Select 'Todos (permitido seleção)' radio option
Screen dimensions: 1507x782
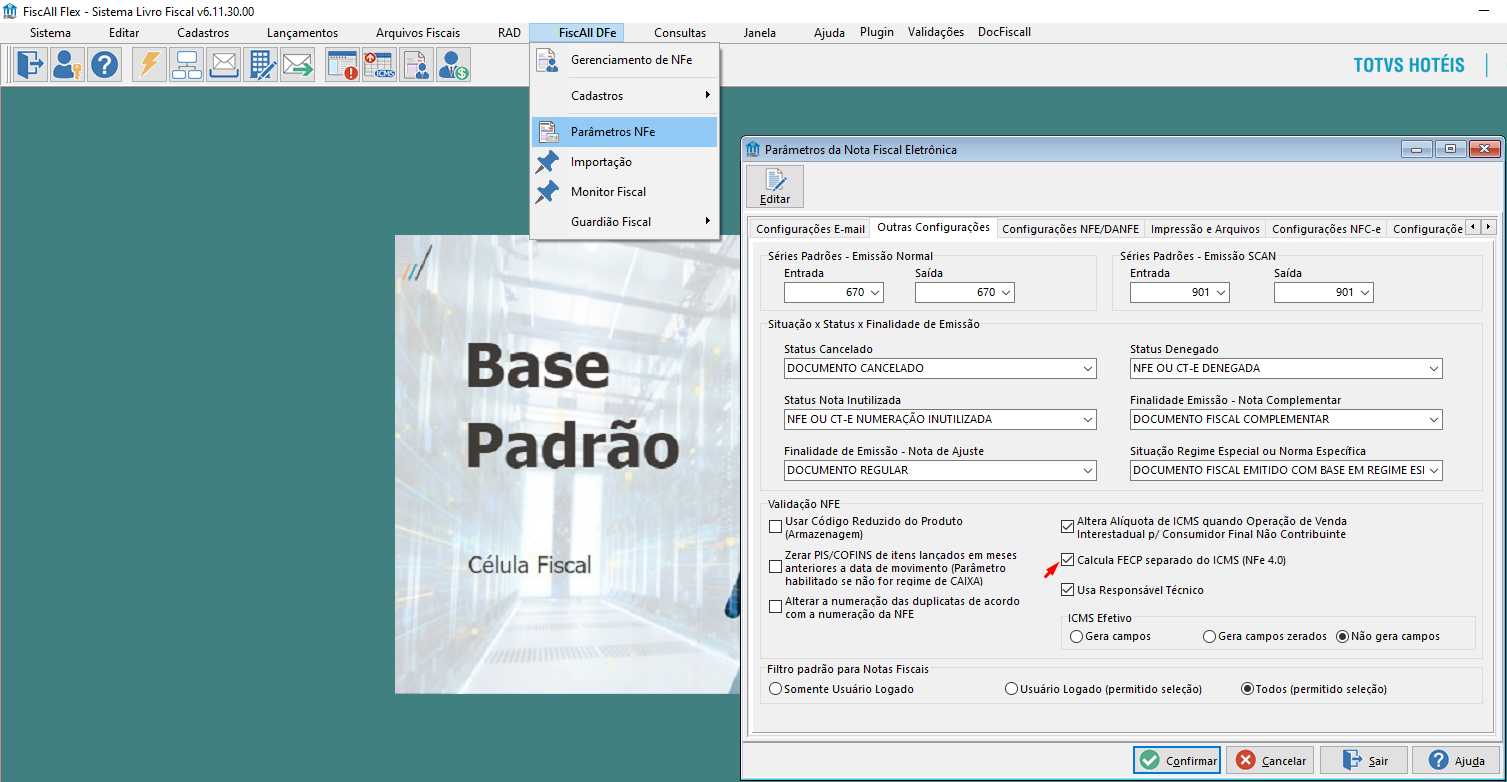(1247, 689)
